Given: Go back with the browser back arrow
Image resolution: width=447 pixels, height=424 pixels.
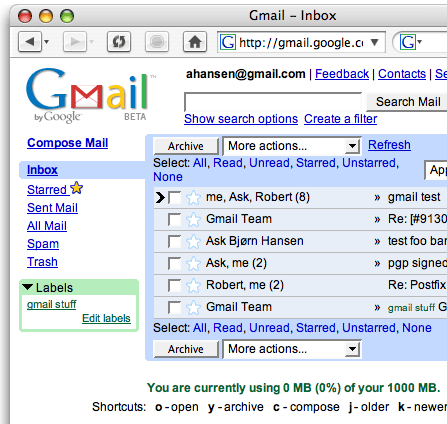Looking at the screenshot, I should coord(30,42).
